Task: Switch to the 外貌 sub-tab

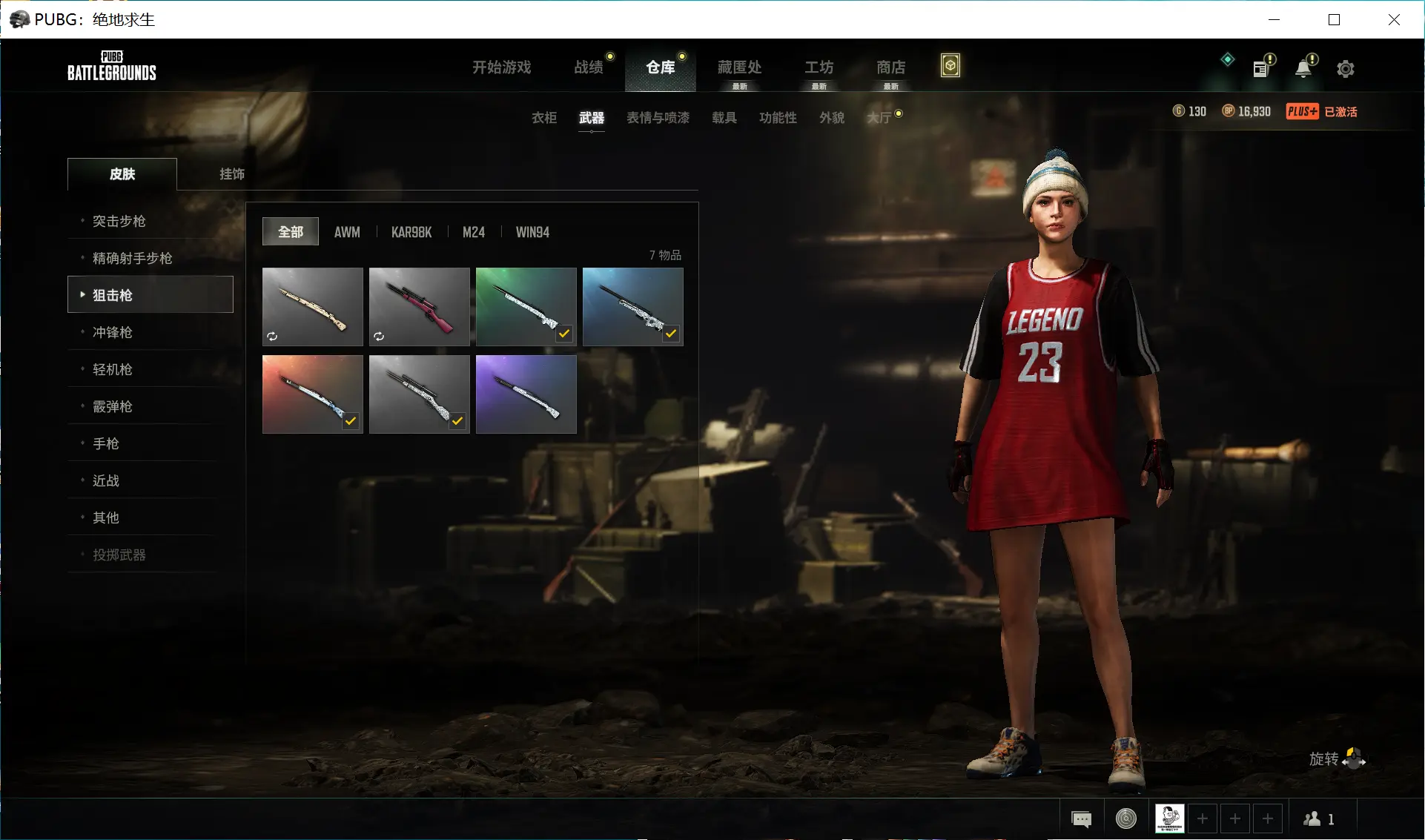Action: (x=832, y=118)
